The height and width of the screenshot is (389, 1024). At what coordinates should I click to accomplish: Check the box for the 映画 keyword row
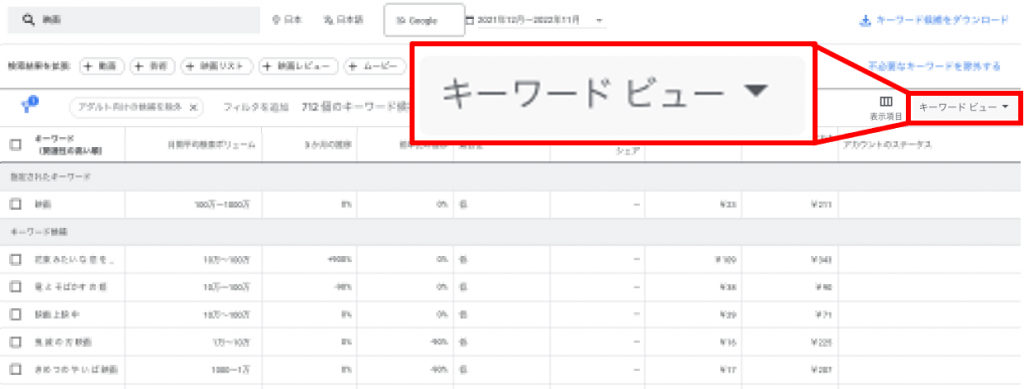(x=16, y=204)
